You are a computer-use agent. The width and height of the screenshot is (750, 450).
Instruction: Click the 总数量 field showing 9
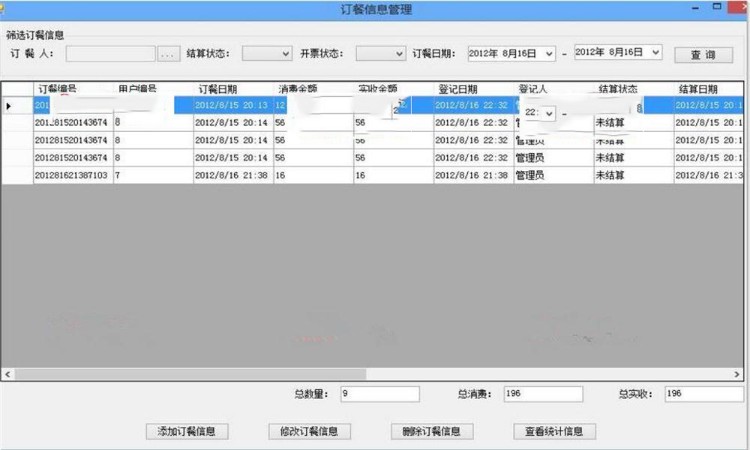click(x=380, y=394)
